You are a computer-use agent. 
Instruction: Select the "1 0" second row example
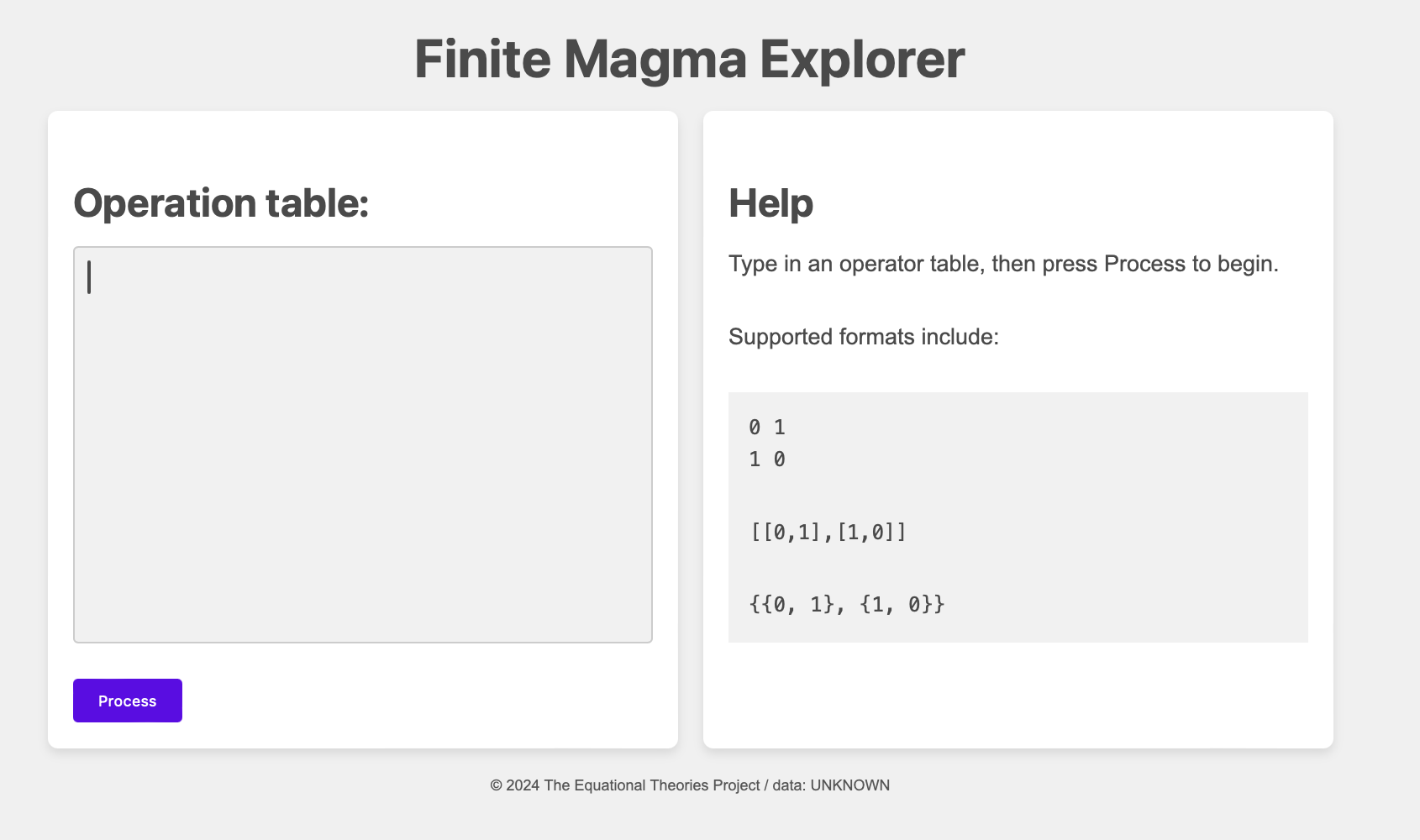tap(767, 459)
